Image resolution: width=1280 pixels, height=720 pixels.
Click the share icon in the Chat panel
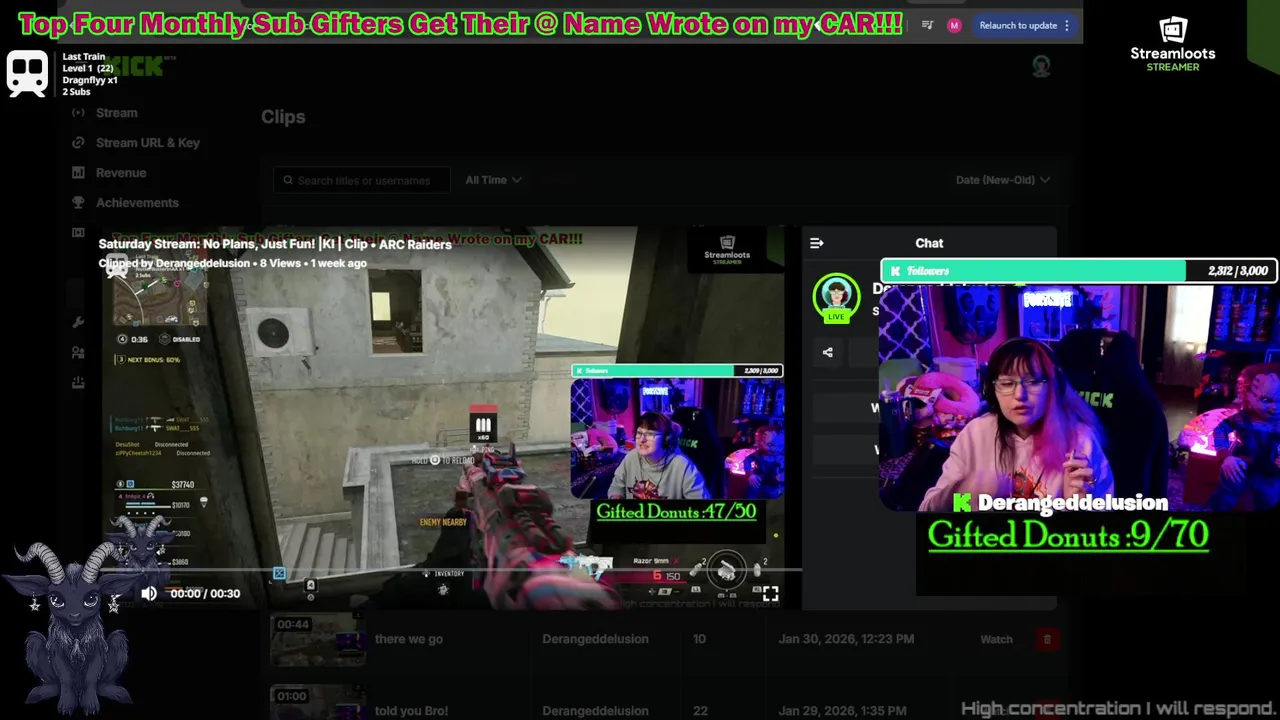point(827,352)
